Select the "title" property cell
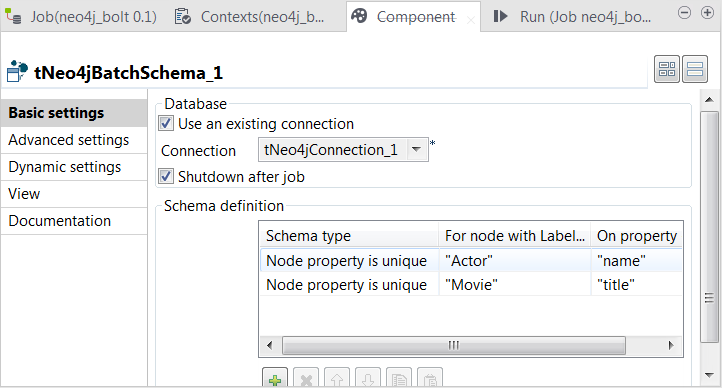 click(637, 284)
